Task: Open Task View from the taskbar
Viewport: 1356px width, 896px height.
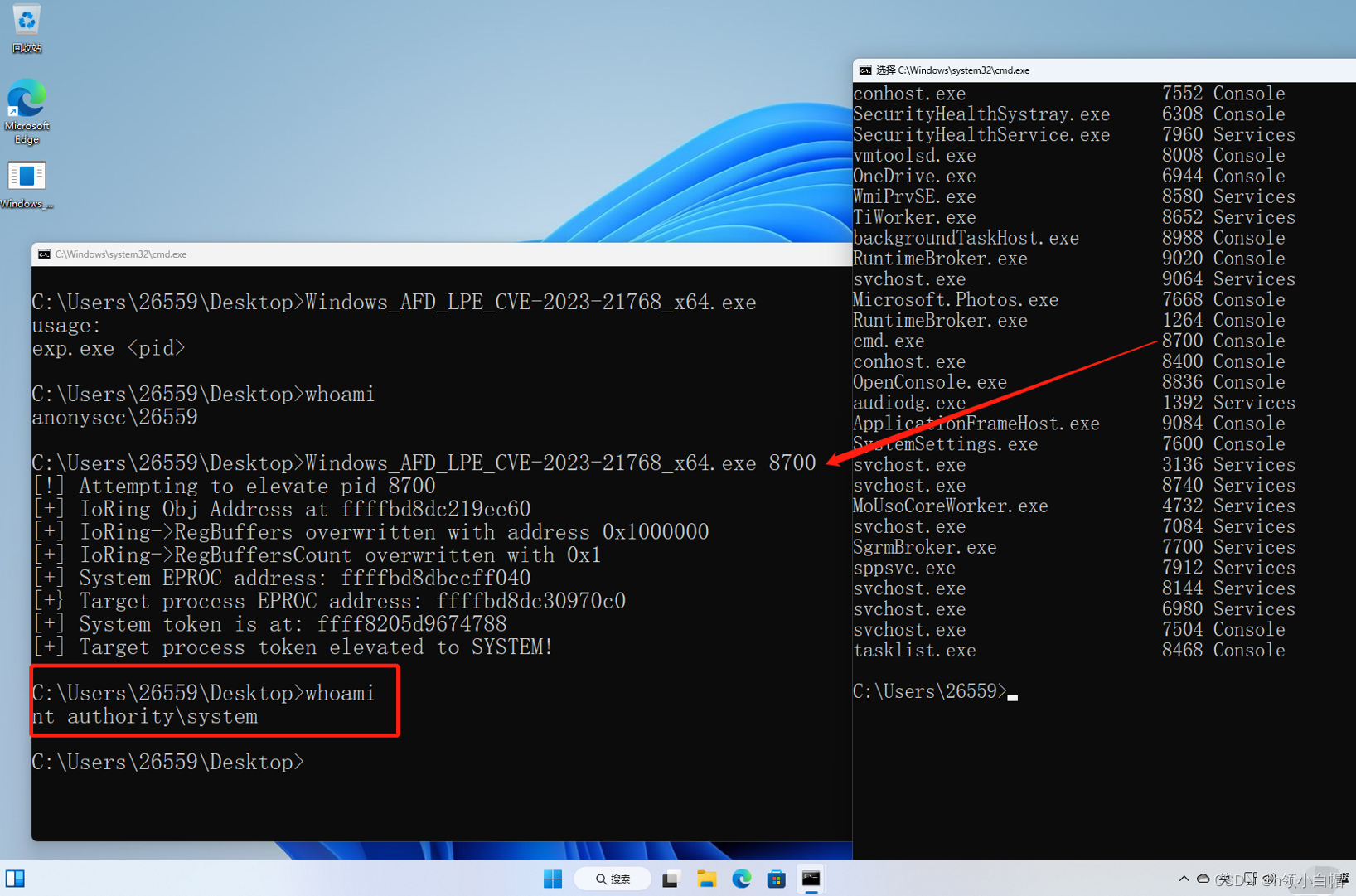Action: click(670, 879)
